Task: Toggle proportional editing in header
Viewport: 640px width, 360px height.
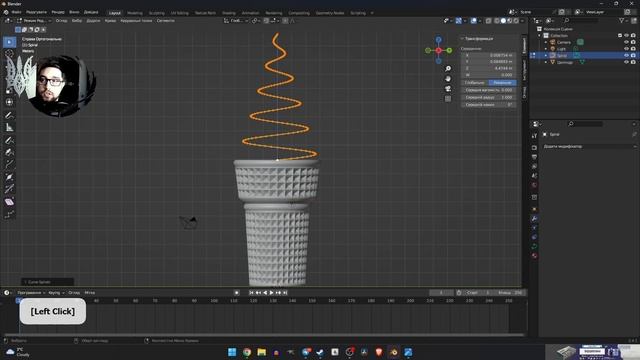Action: (x=285, y=20)
